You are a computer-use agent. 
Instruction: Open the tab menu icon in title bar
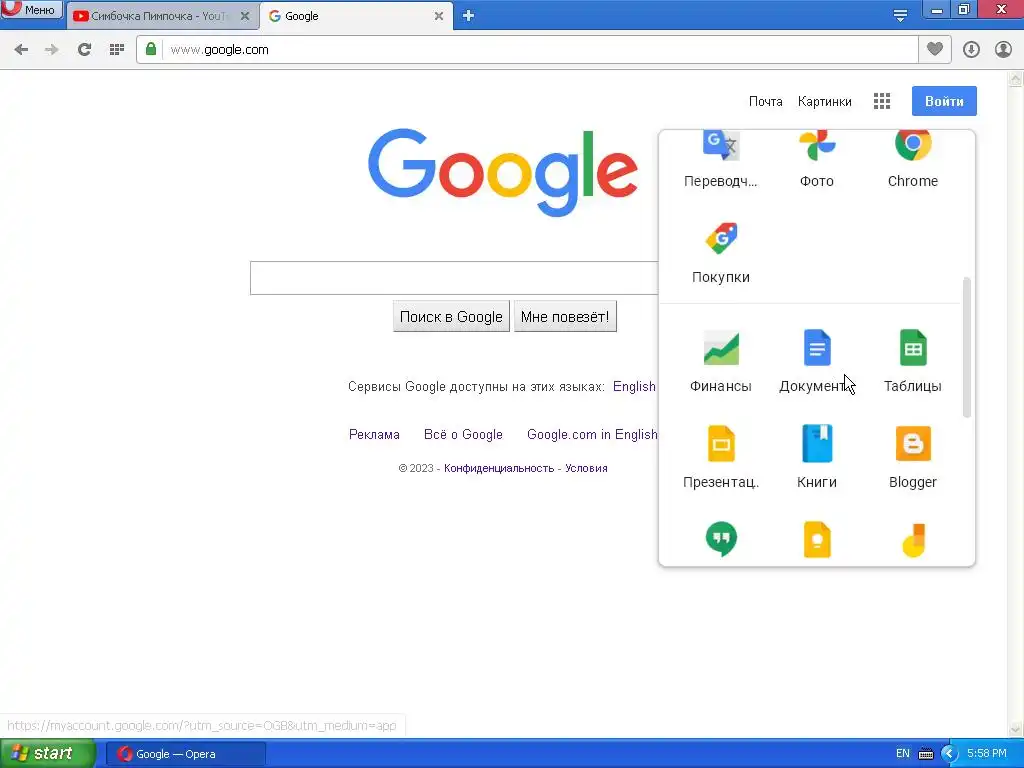(900, 16)
